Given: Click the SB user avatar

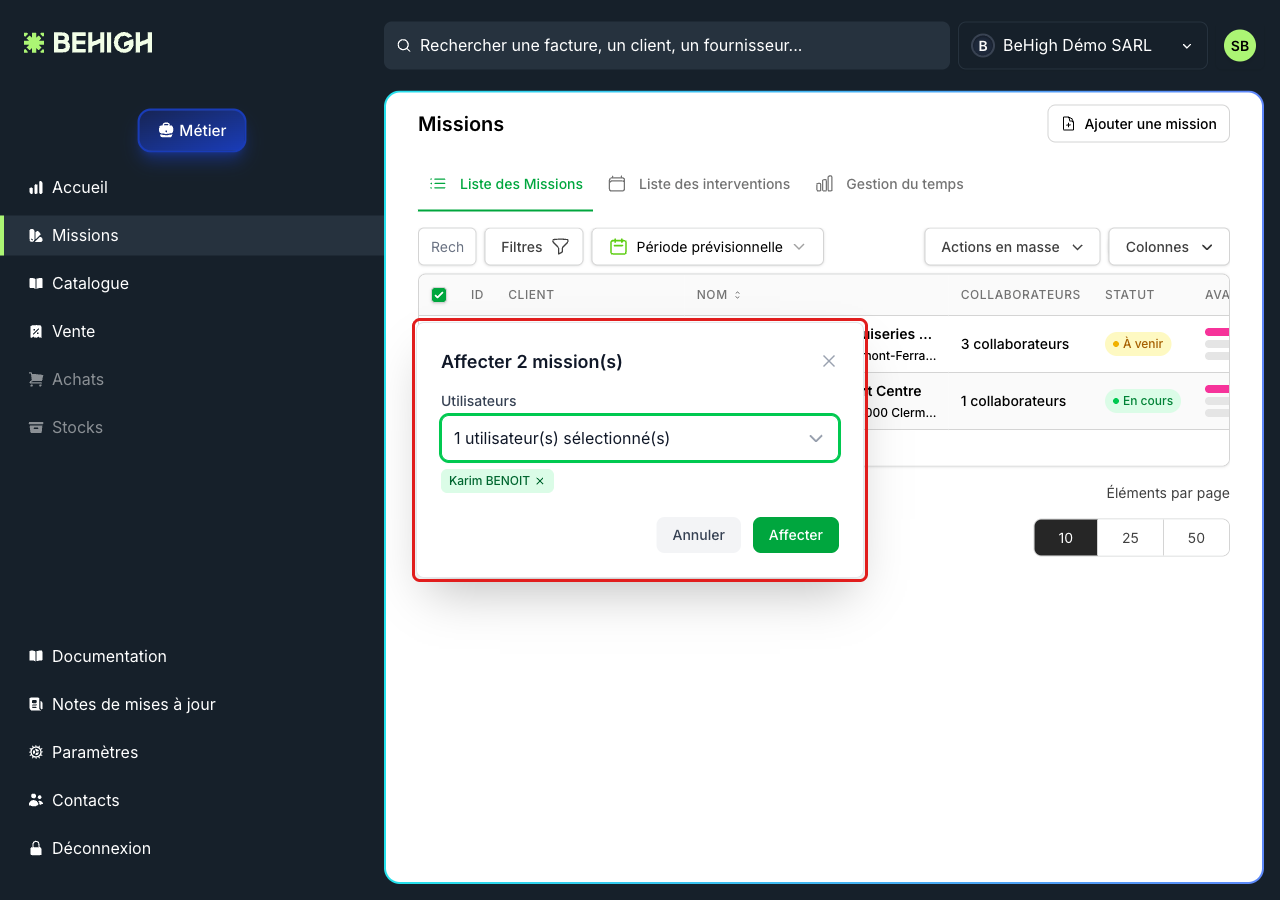Looking at the screenshot, I should 1240,46.
